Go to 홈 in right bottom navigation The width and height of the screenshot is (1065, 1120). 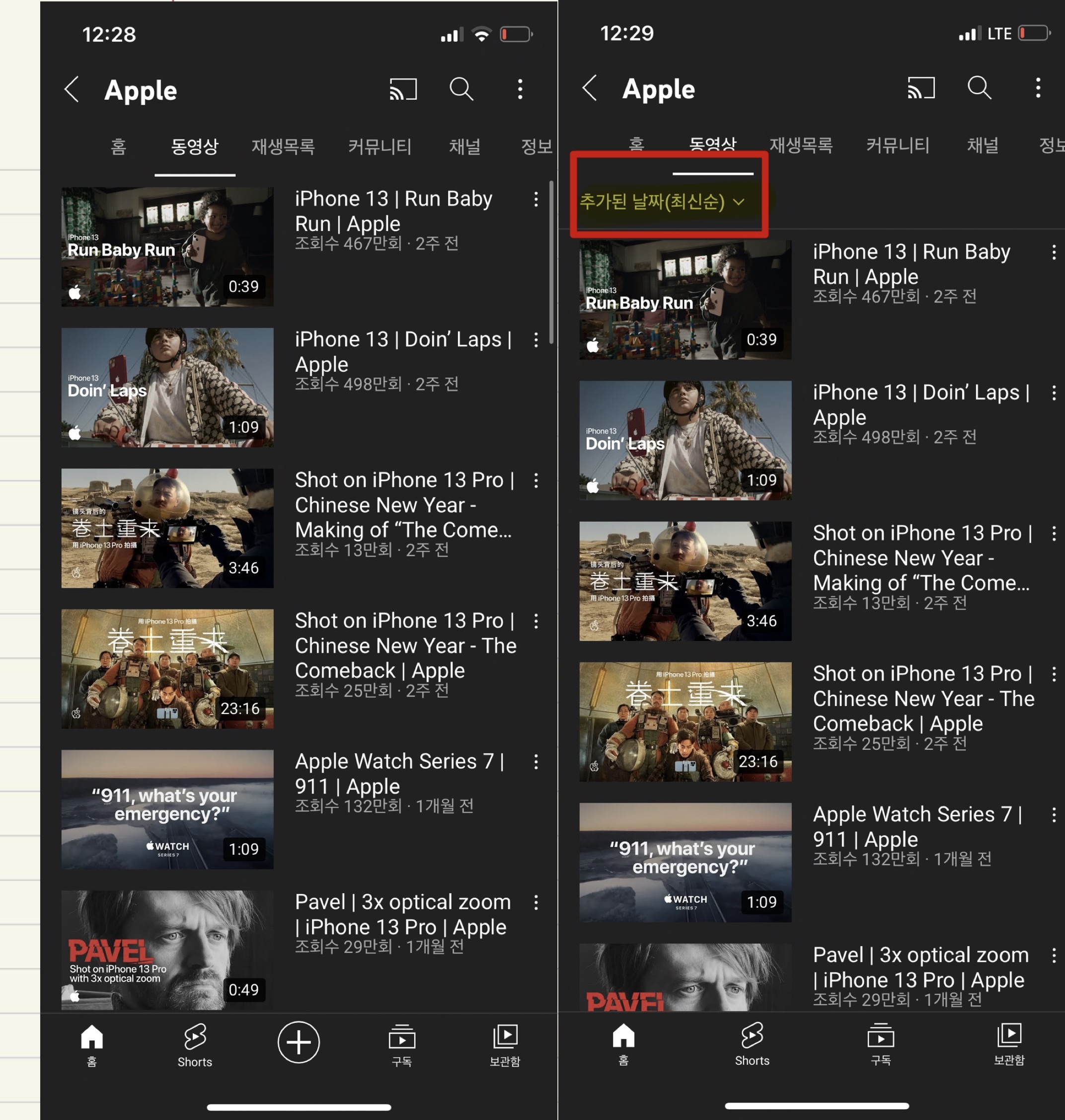(623, 1044)
